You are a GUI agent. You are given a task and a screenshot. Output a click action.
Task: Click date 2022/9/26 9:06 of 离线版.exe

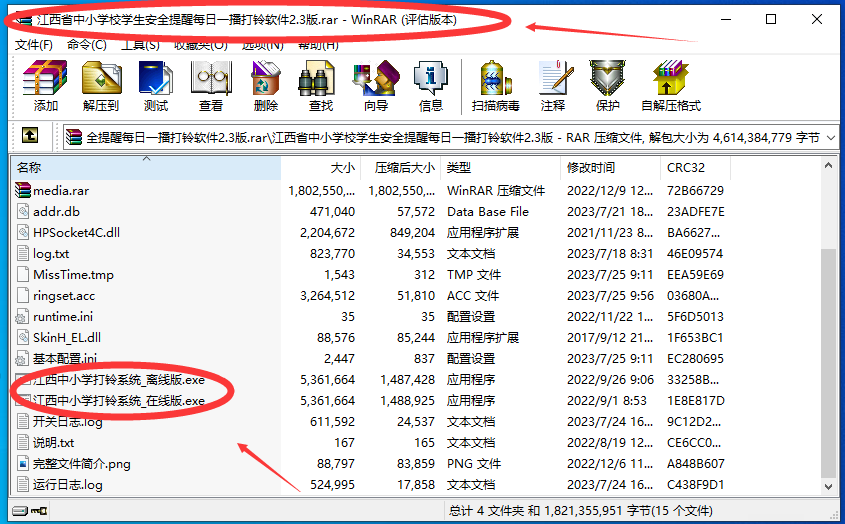(x=610, y=380)
